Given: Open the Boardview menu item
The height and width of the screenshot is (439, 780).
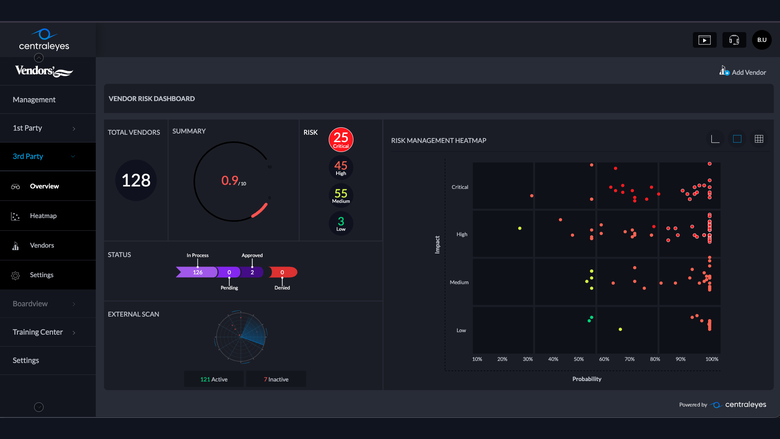Looking at the screenshot, I should (48, 304).
